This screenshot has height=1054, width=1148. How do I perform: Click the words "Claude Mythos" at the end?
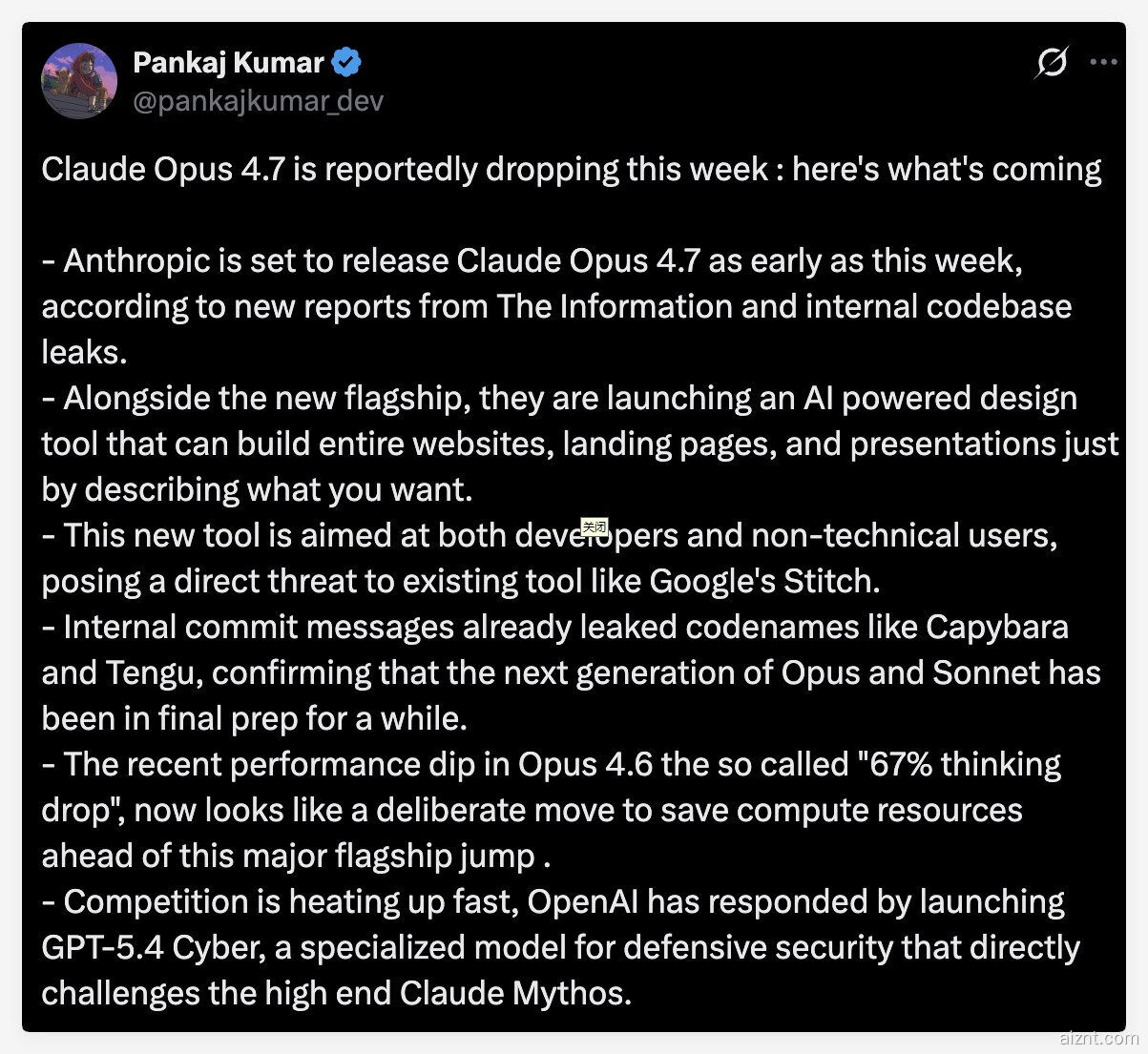pos(513,993)
